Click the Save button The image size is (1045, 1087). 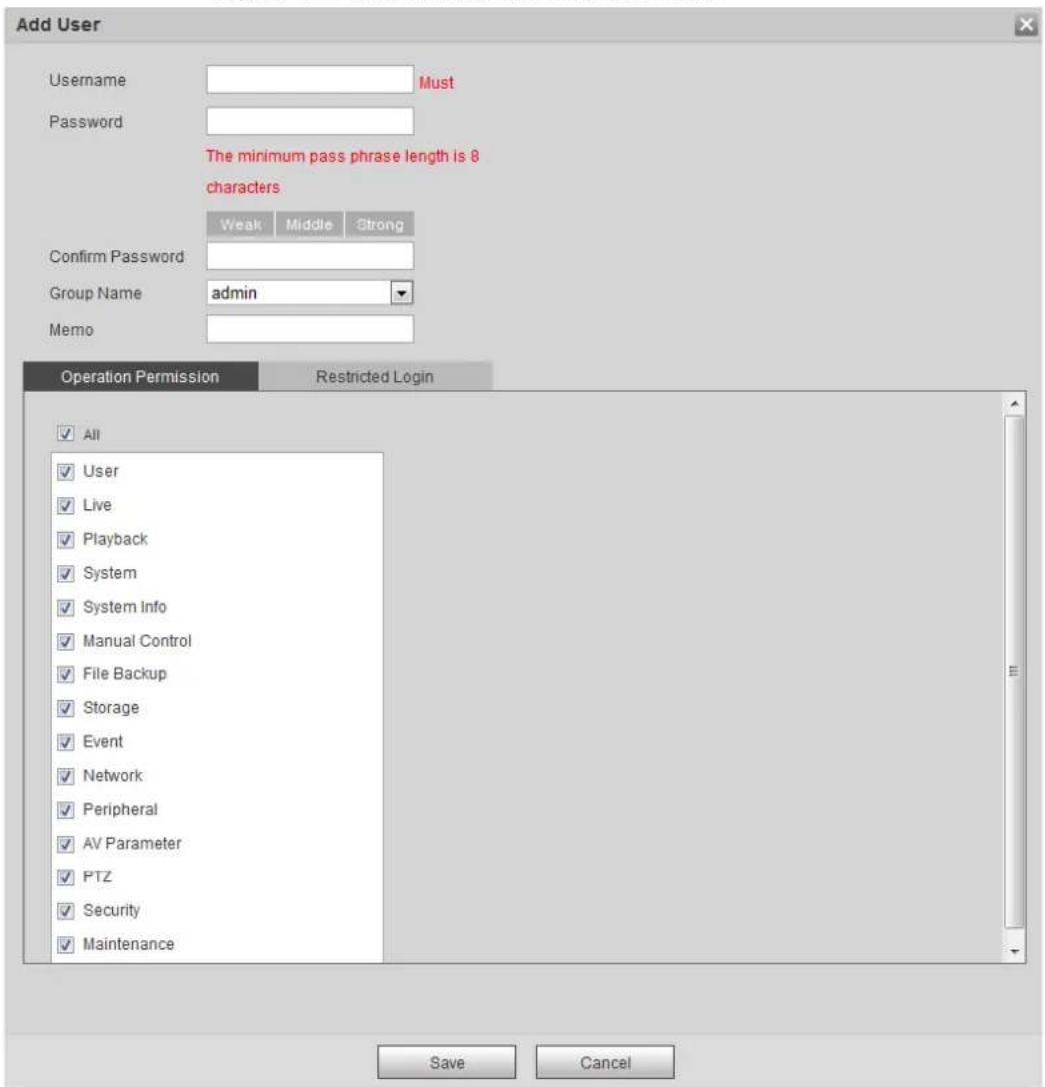pyautogui.click(x=447, y=1062)
